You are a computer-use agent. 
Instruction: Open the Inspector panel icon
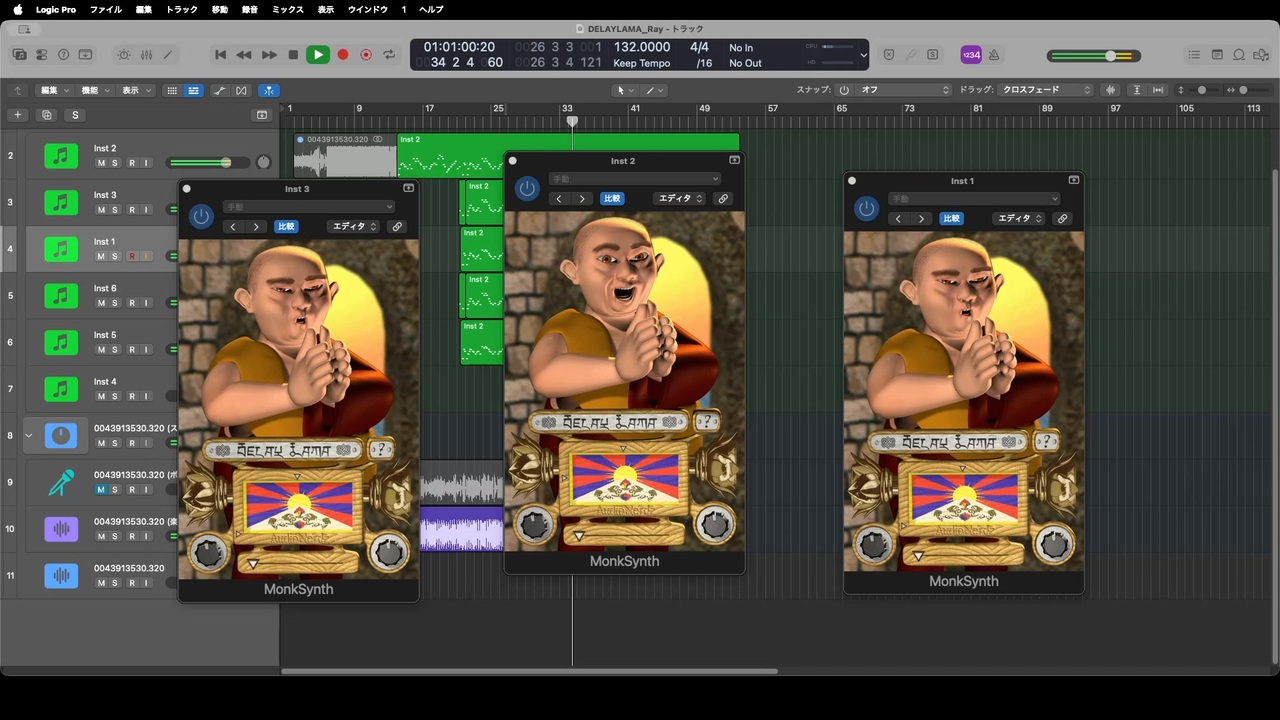(x=41, y=55)
